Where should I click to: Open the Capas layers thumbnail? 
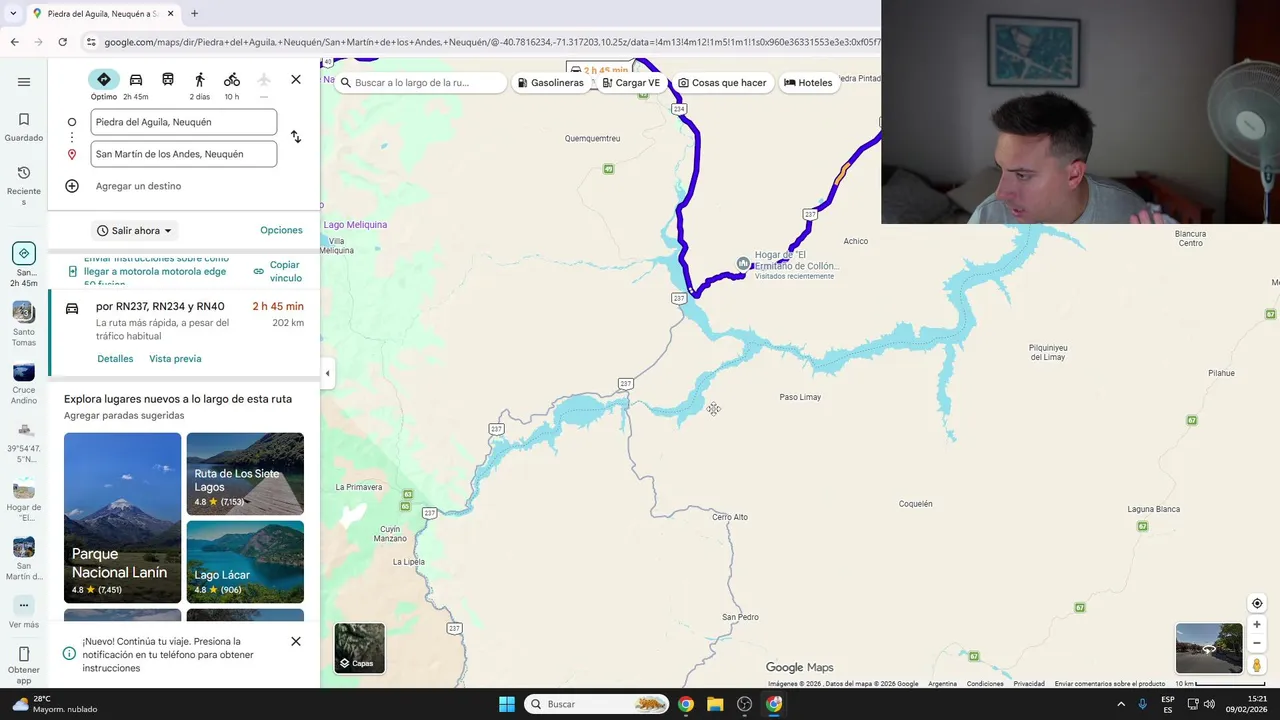point(360,648)
